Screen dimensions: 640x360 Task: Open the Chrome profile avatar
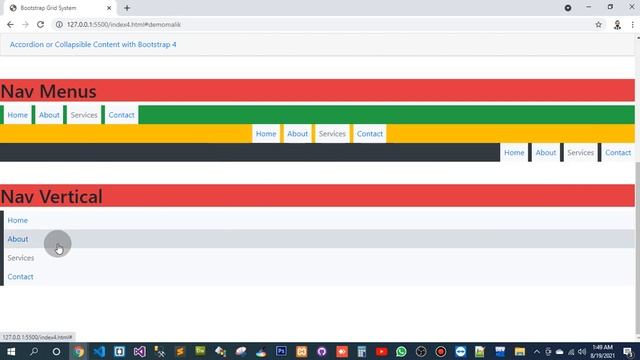pos(617,25)
